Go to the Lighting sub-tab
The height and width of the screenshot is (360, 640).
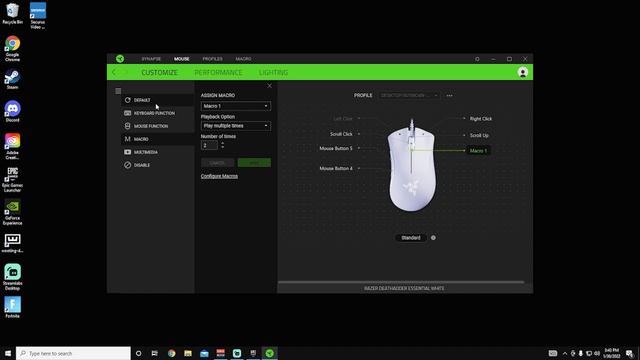pos(273,72)
